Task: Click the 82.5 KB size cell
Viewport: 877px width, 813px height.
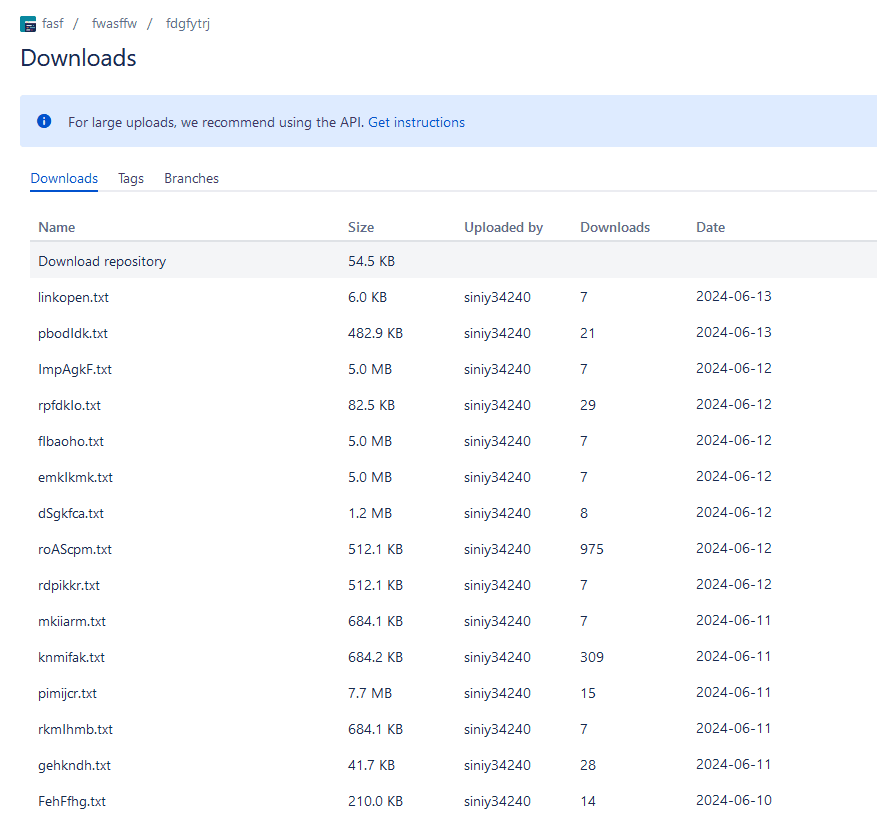Action: (x=371, y=405)
